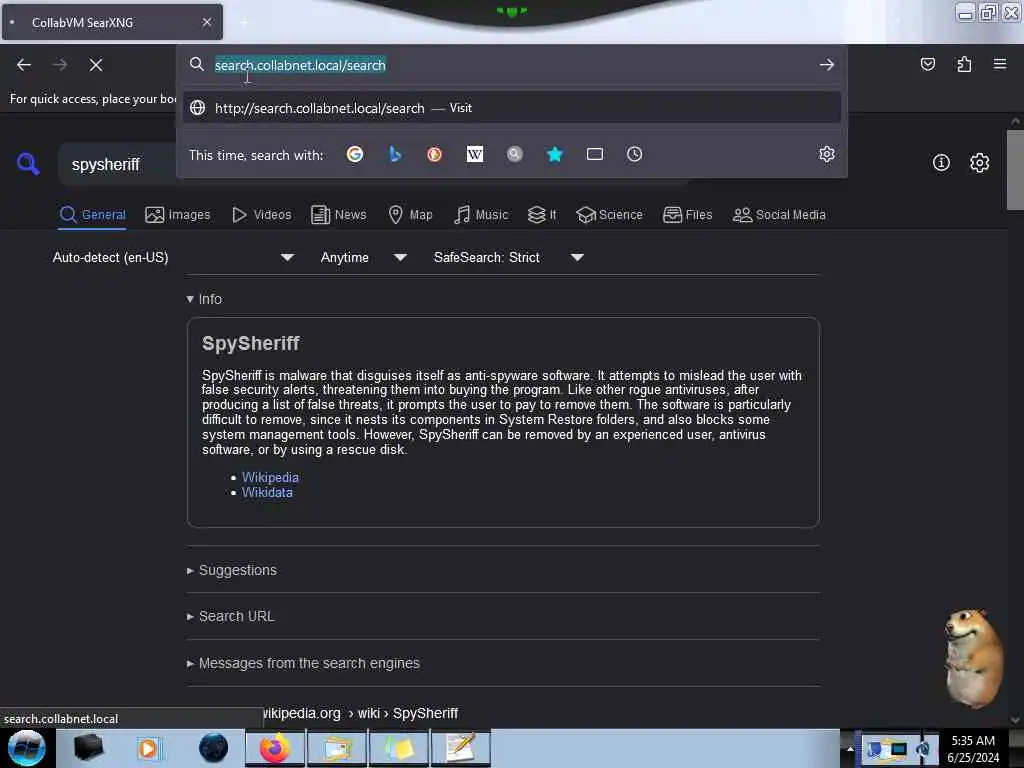Search this time with Bing

coord(394,154)
